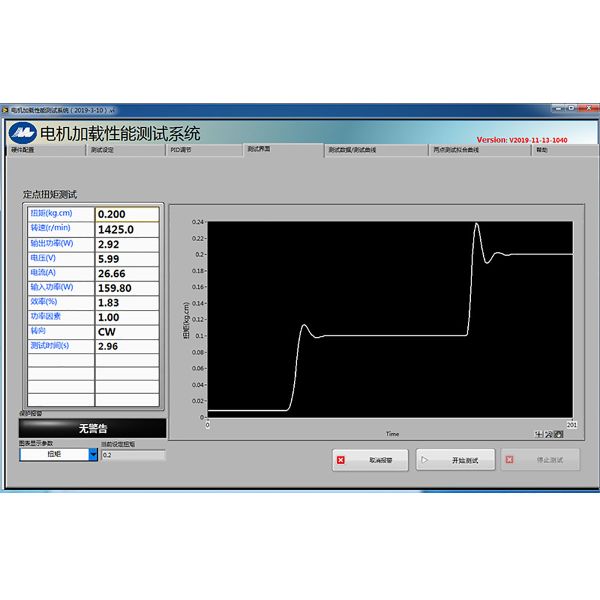Click the 取消报警 button
Viewport: 600px width, 600px height.
[x=370, y=460]
